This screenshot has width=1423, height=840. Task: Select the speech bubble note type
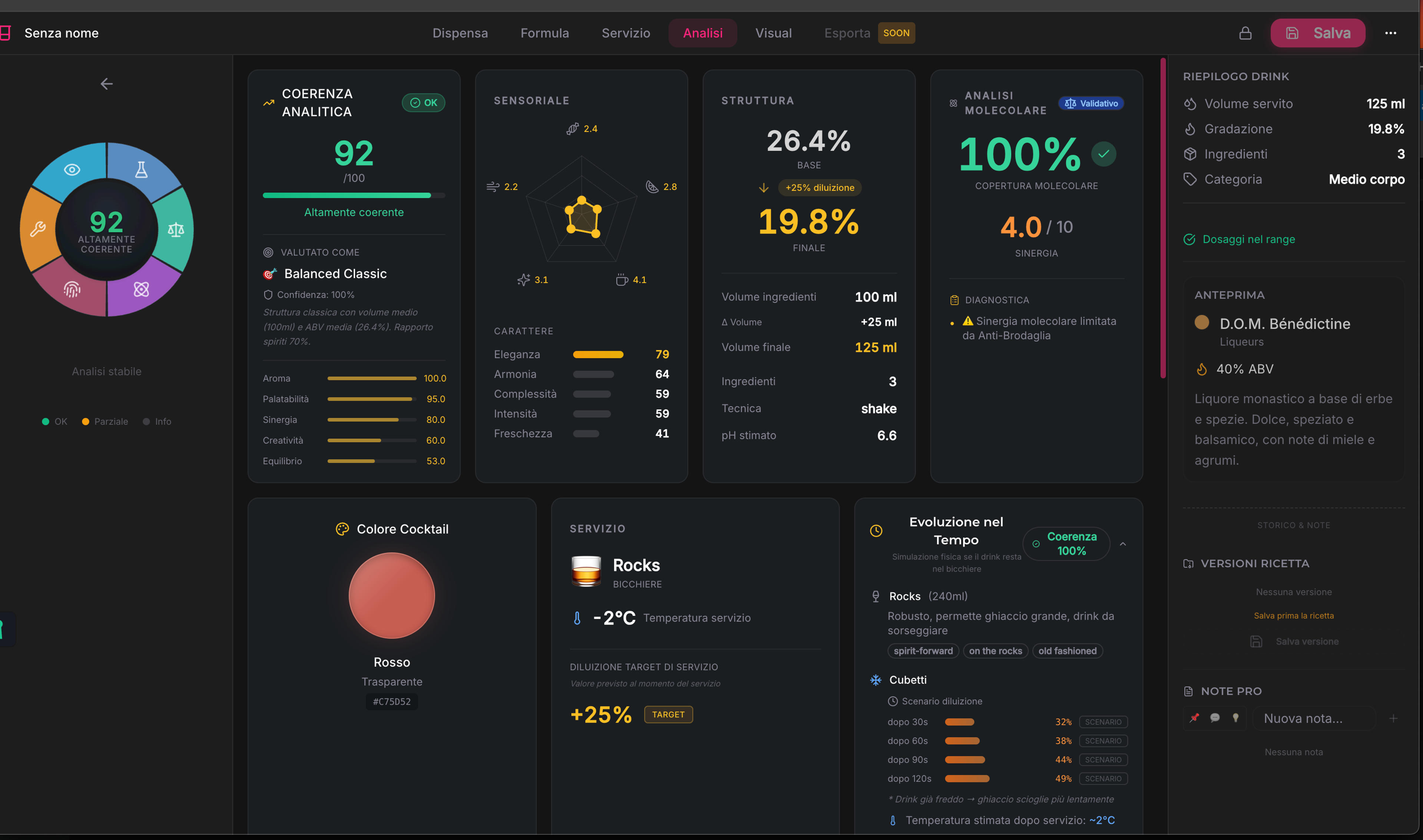pyautogui.click(x=1215, y=718)
